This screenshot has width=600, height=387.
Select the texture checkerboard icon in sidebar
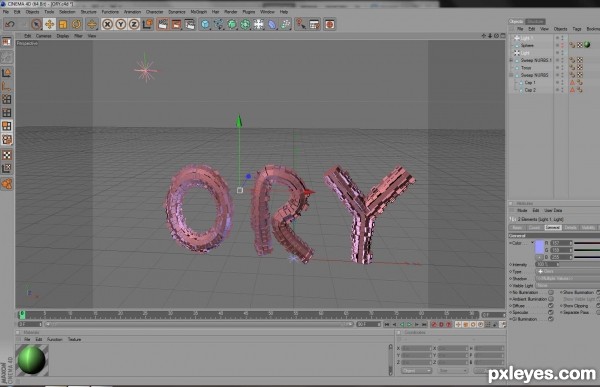pyautogui.click(x=7, y=155)
